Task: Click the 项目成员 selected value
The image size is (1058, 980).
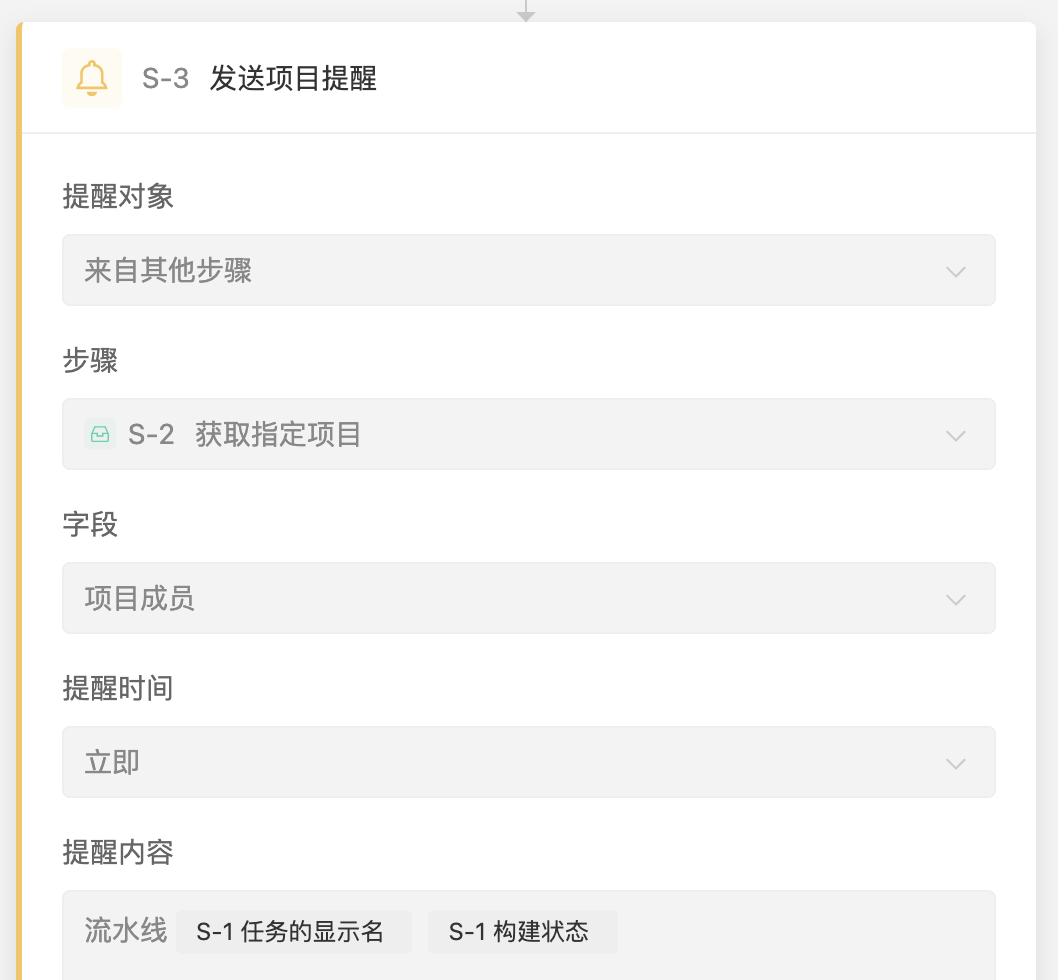Action: point(139,598)
